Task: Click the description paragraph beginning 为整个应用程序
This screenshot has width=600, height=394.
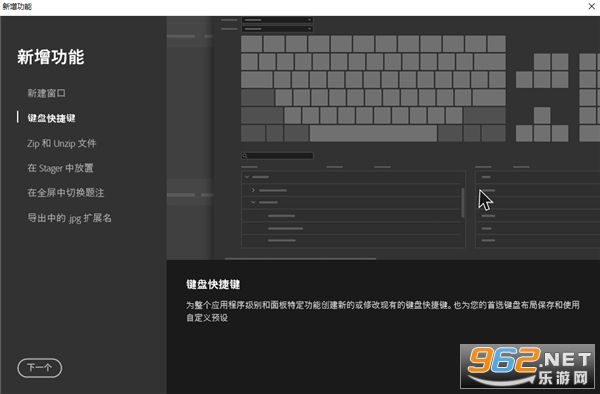Action: click(x=383, y=311)
